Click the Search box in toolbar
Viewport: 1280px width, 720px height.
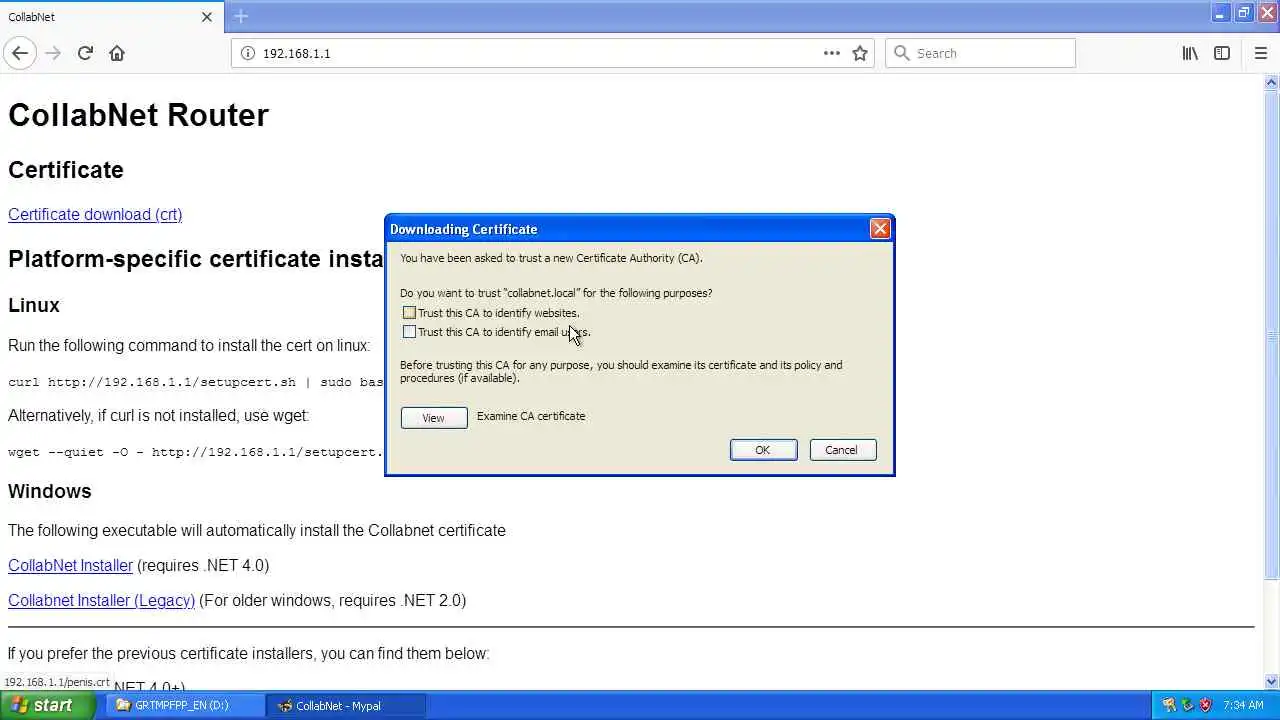click(x=980, y=53)
